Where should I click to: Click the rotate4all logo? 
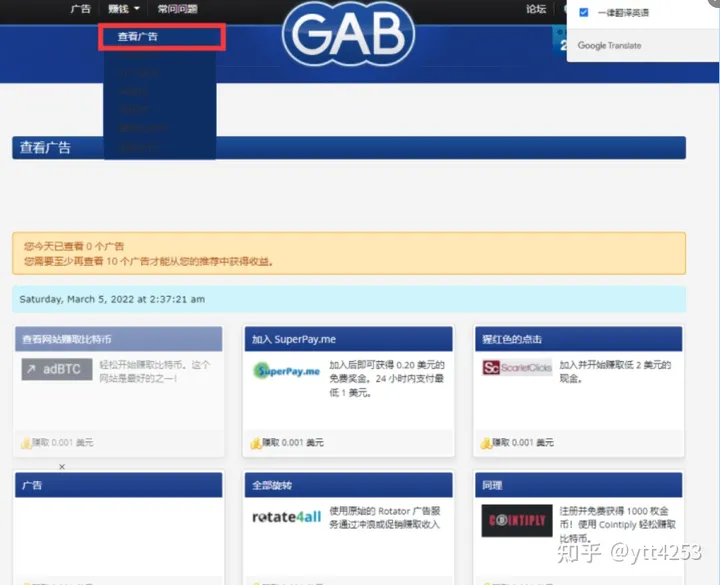pos(287,517)
